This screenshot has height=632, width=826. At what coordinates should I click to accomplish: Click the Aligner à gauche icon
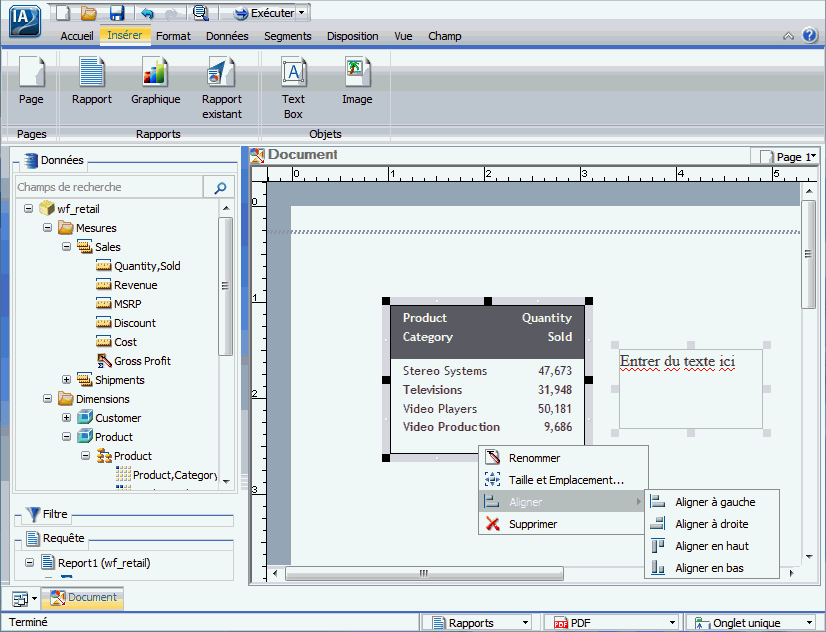click(657, 501)
